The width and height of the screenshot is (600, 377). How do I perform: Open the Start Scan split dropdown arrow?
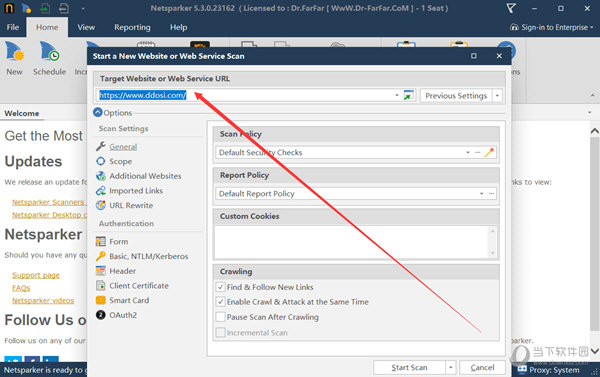[451, 367]
